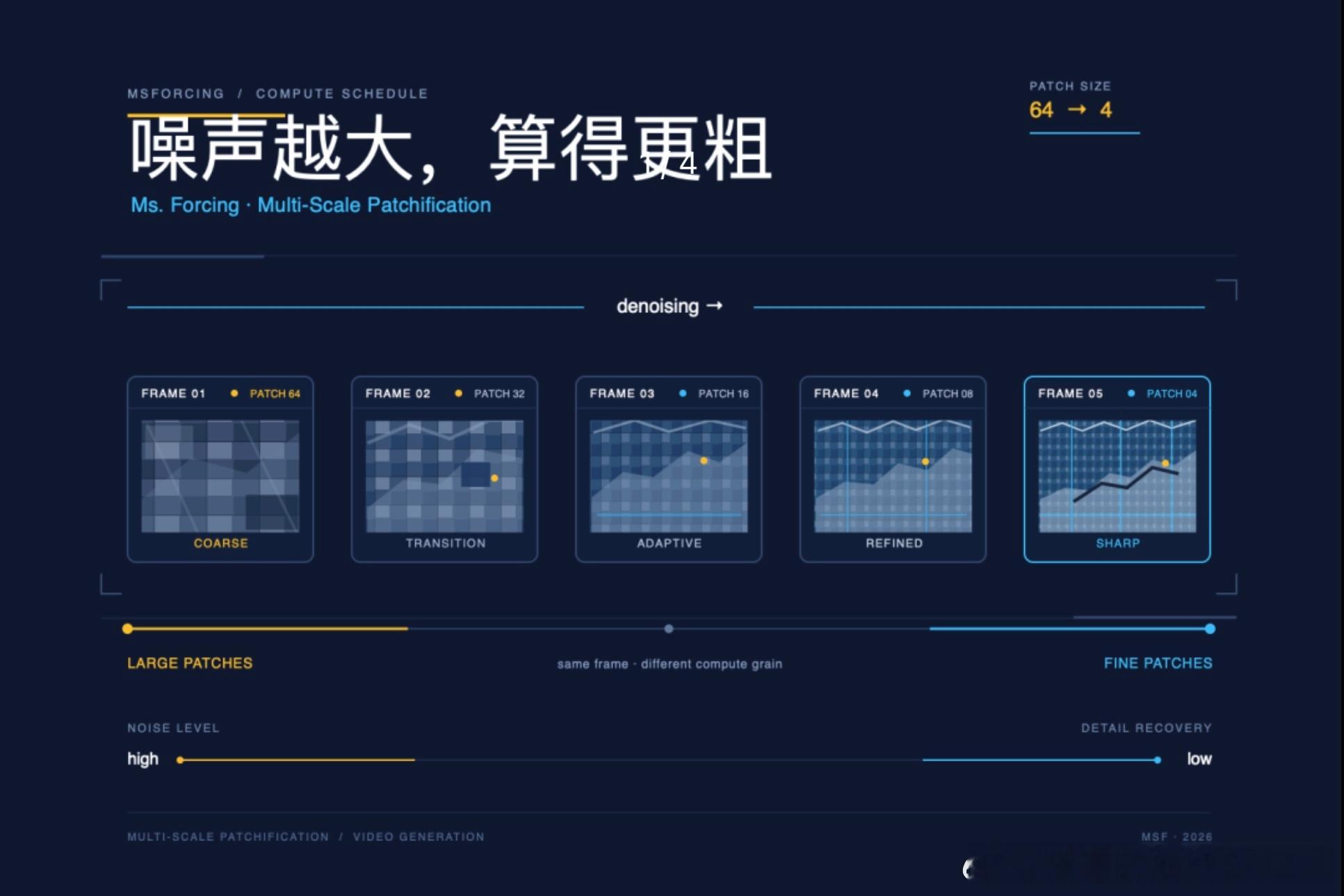Click 'Ms. Forcing · Multi-Scale Patchification' subtitle
1344x896 pixels.
point(311,205)
